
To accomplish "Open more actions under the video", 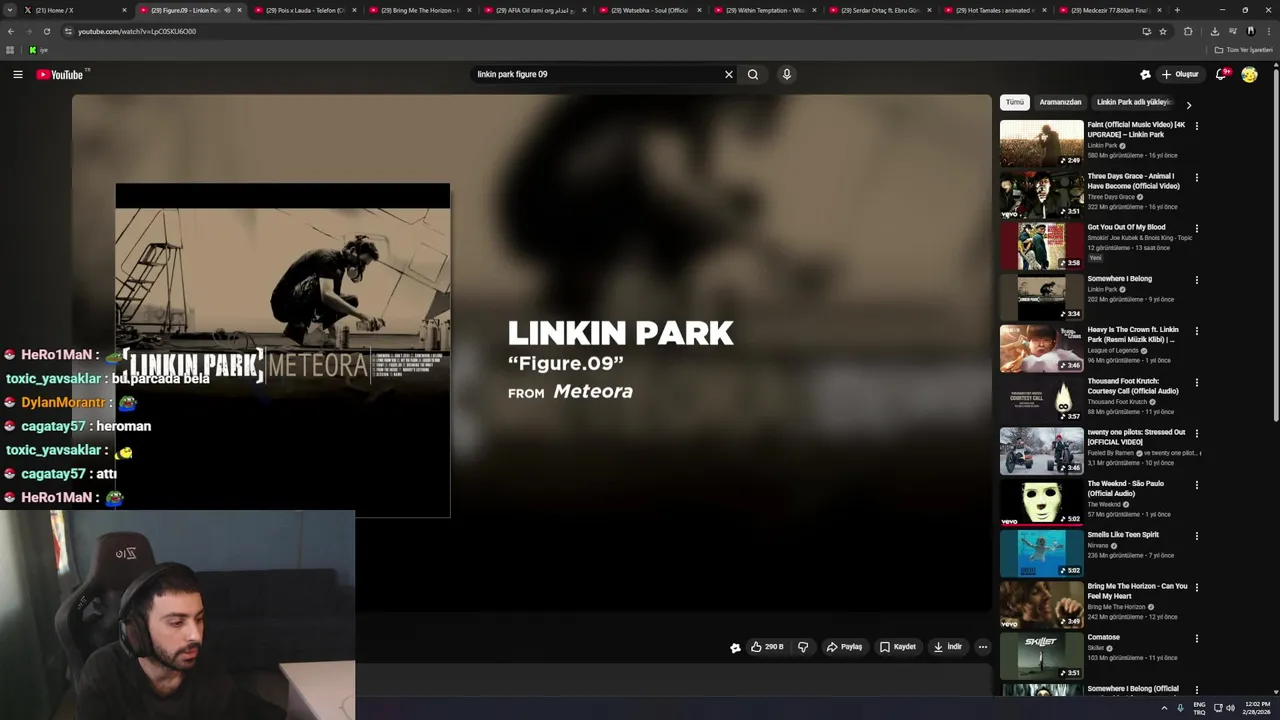I will pos(982,647).
